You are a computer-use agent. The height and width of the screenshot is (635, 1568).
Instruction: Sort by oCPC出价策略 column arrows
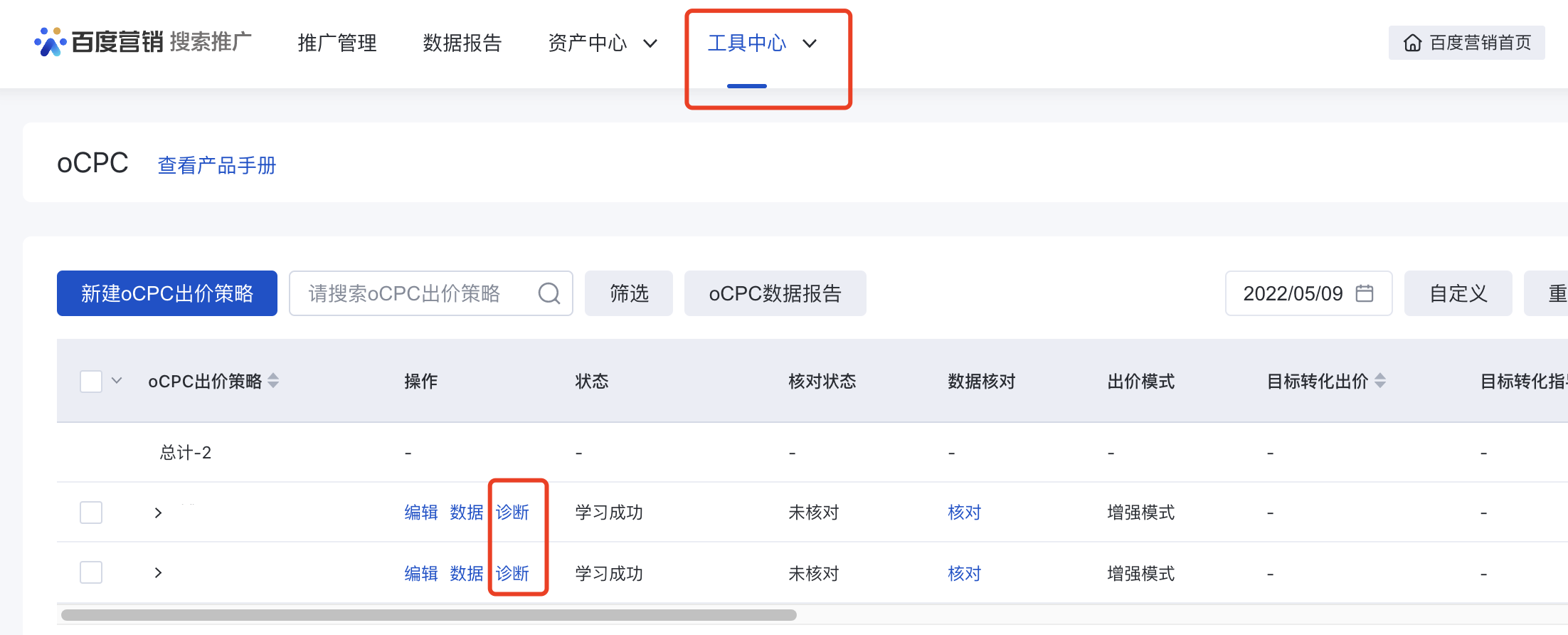pyautogui.click(x=273, y=381)
